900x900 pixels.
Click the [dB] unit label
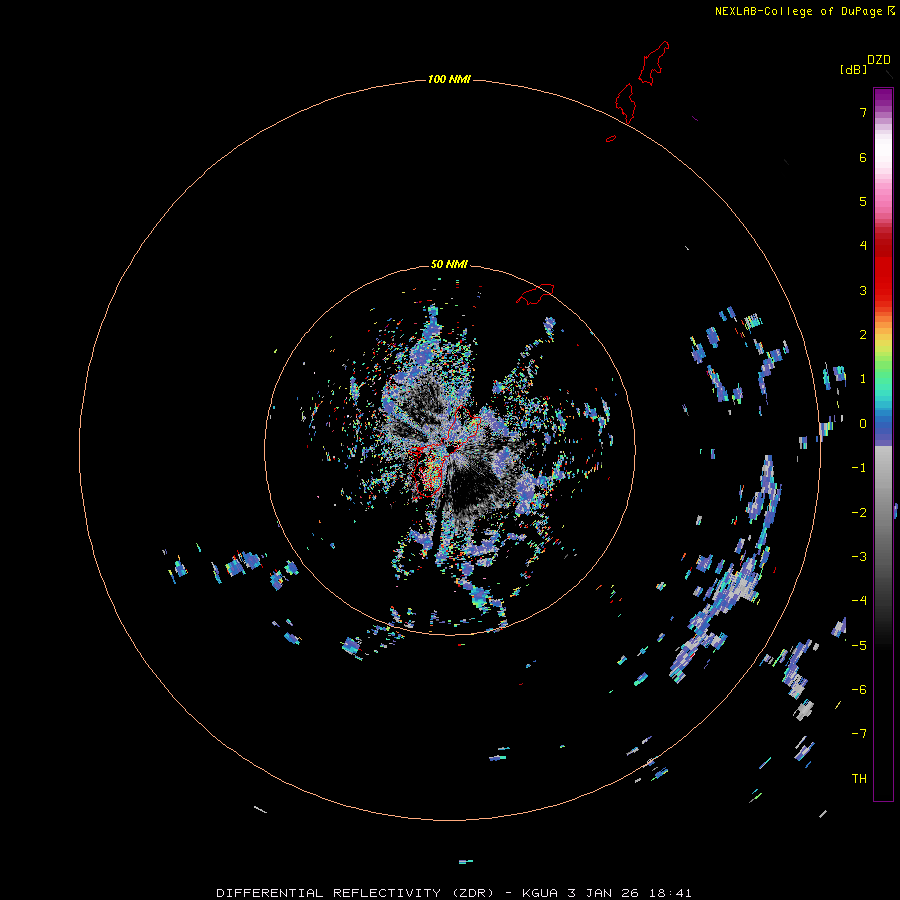tap(854, 69)
